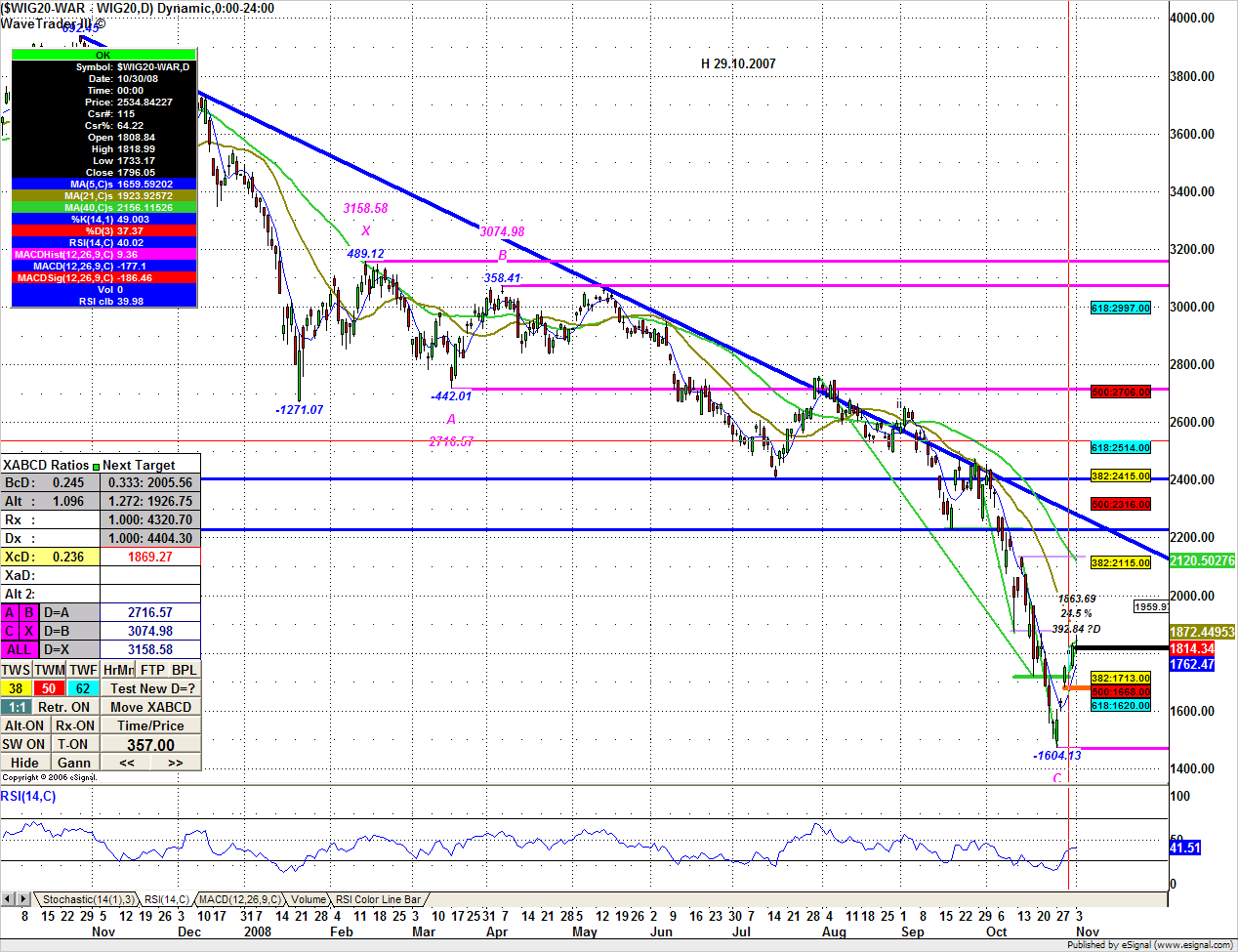Toggle the Rx-ON switch

pos(75,725)
